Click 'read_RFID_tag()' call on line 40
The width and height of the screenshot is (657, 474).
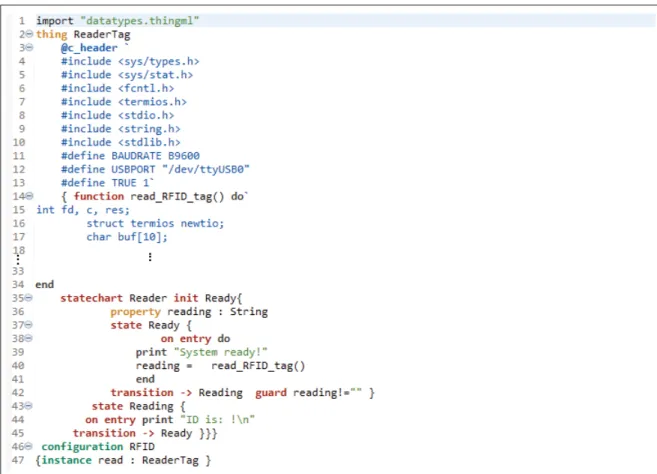coord(258,366)
